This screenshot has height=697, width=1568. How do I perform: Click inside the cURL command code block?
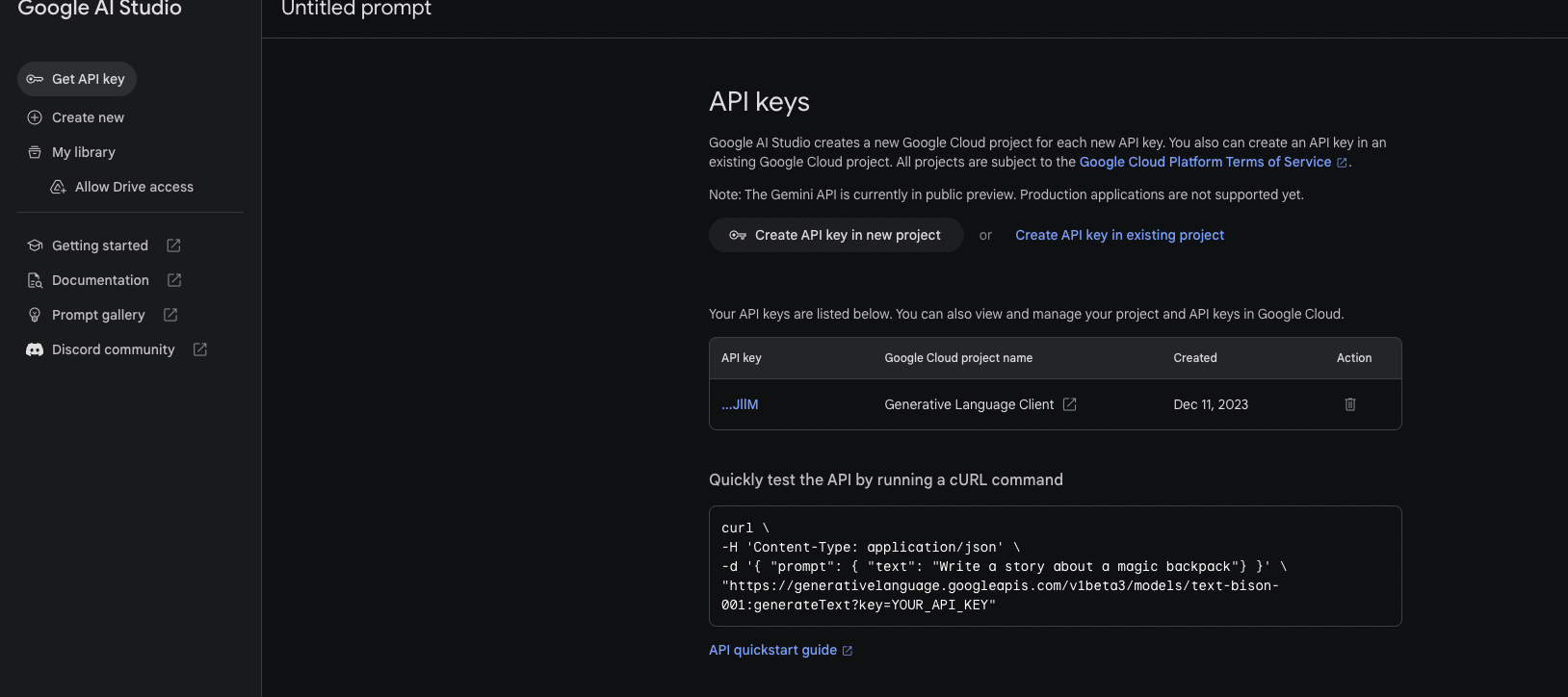coord(1055,566)
